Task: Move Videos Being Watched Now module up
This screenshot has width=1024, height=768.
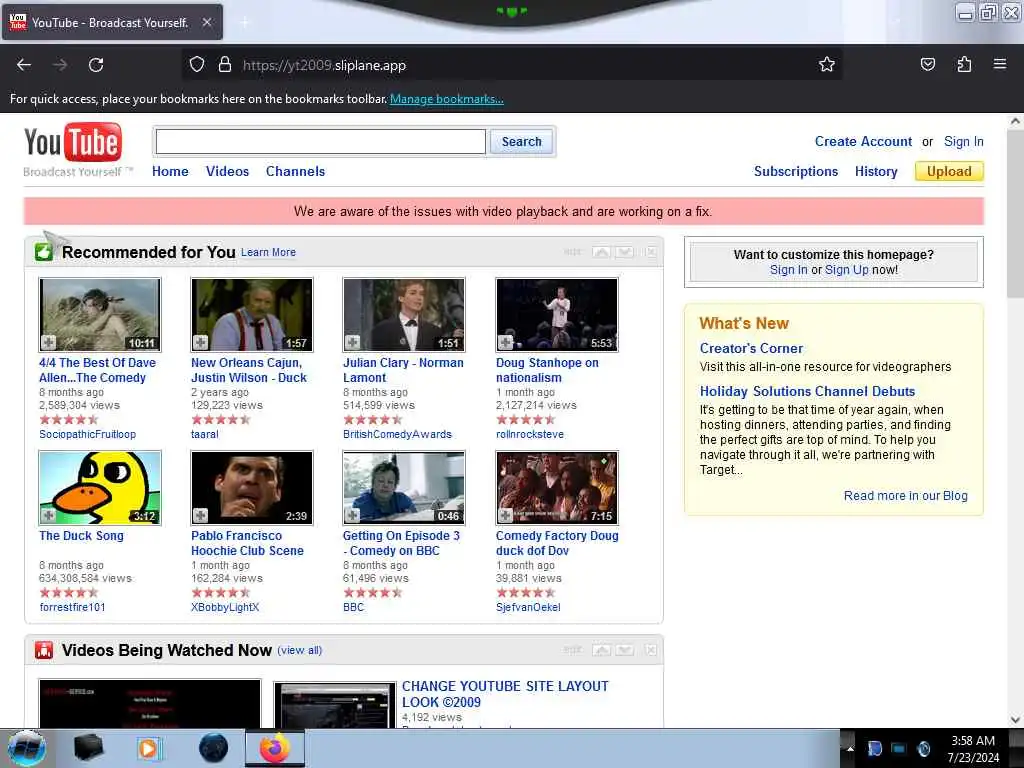Action: [x=601, y=650]
